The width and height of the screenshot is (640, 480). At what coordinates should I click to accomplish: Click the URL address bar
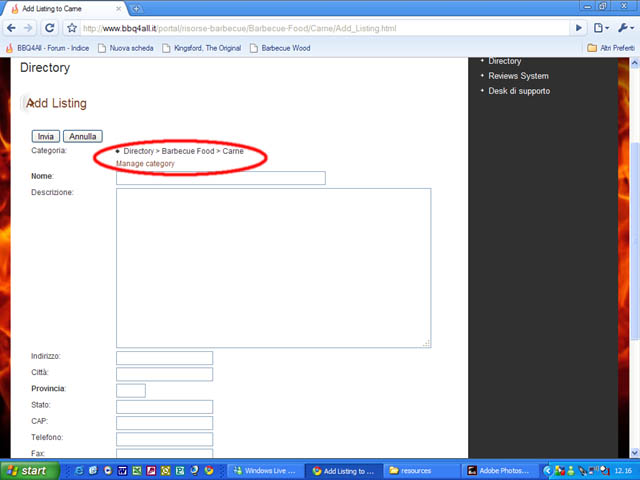pyautogui.click(x=324, y=28)
